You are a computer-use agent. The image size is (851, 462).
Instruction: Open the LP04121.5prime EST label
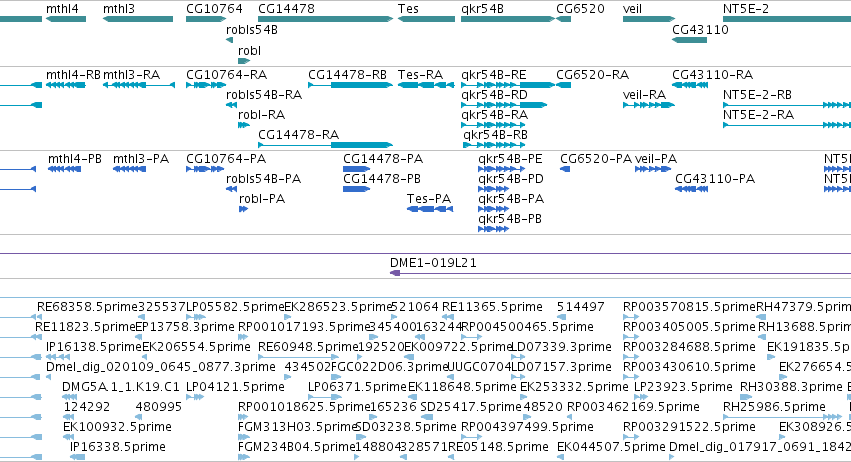(x=235, y=387)
